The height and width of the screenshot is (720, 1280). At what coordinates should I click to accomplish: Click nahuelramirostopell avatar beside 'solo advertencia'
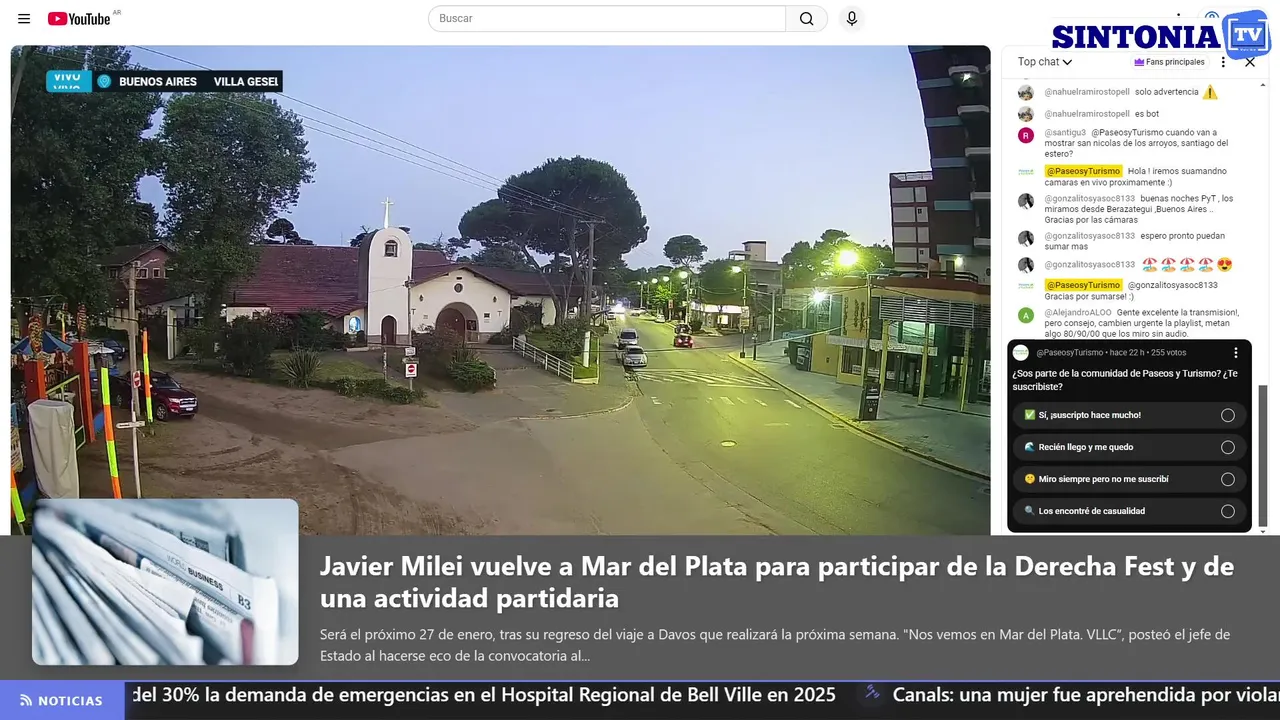1026,92
